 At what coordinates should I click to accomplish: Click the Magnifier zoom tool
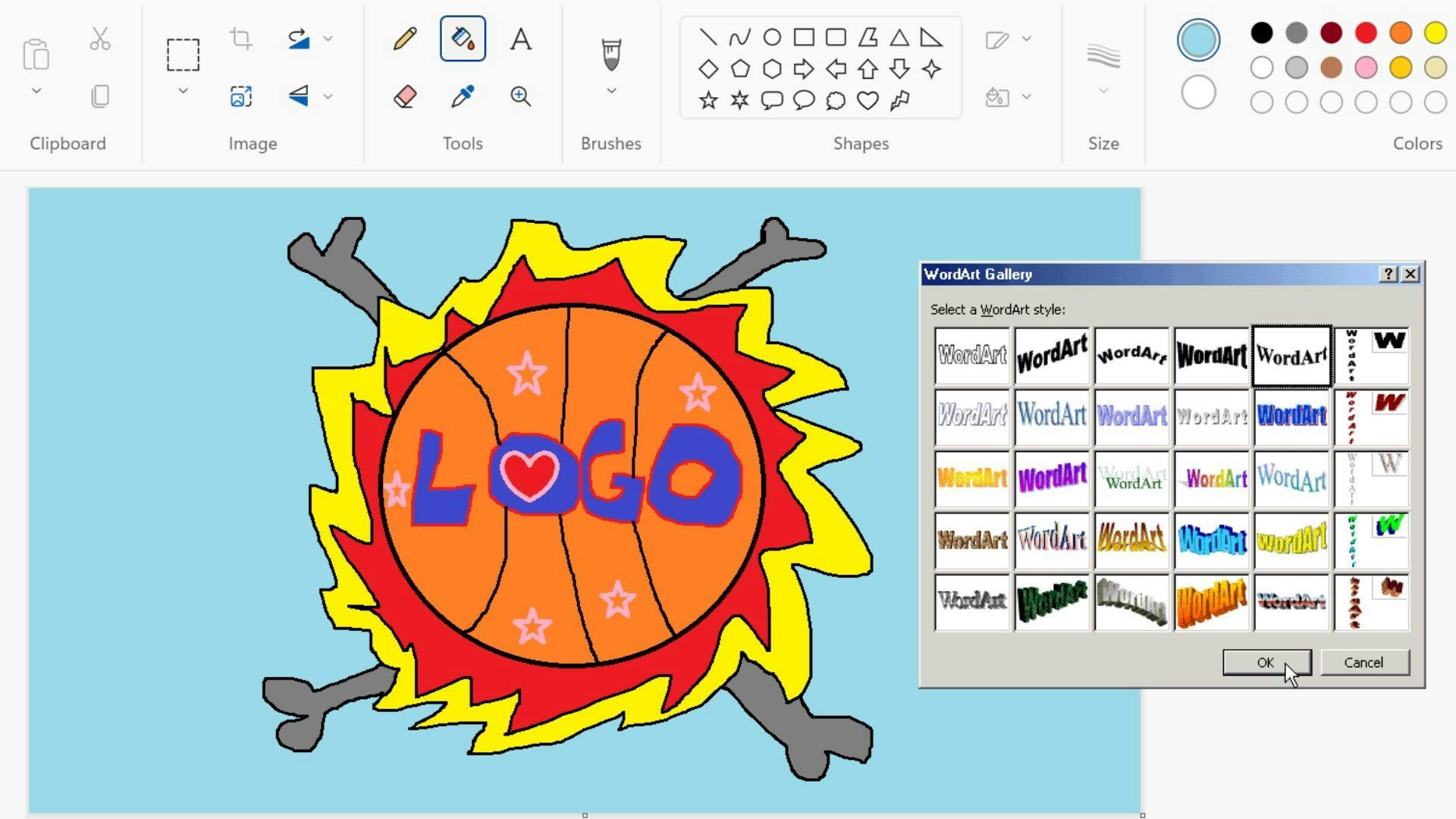(520, 96)
